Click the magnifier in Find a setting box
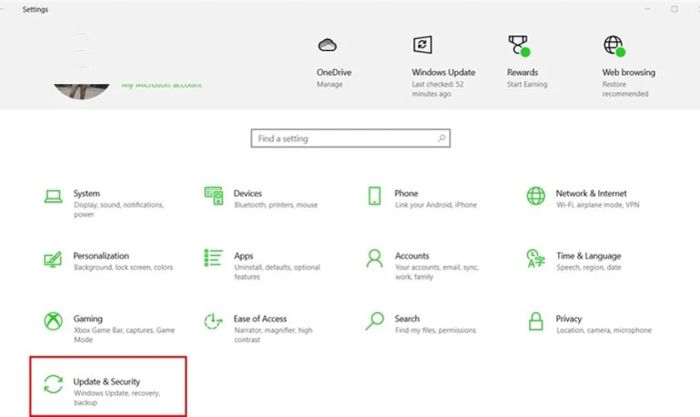 tap(441, 138)
